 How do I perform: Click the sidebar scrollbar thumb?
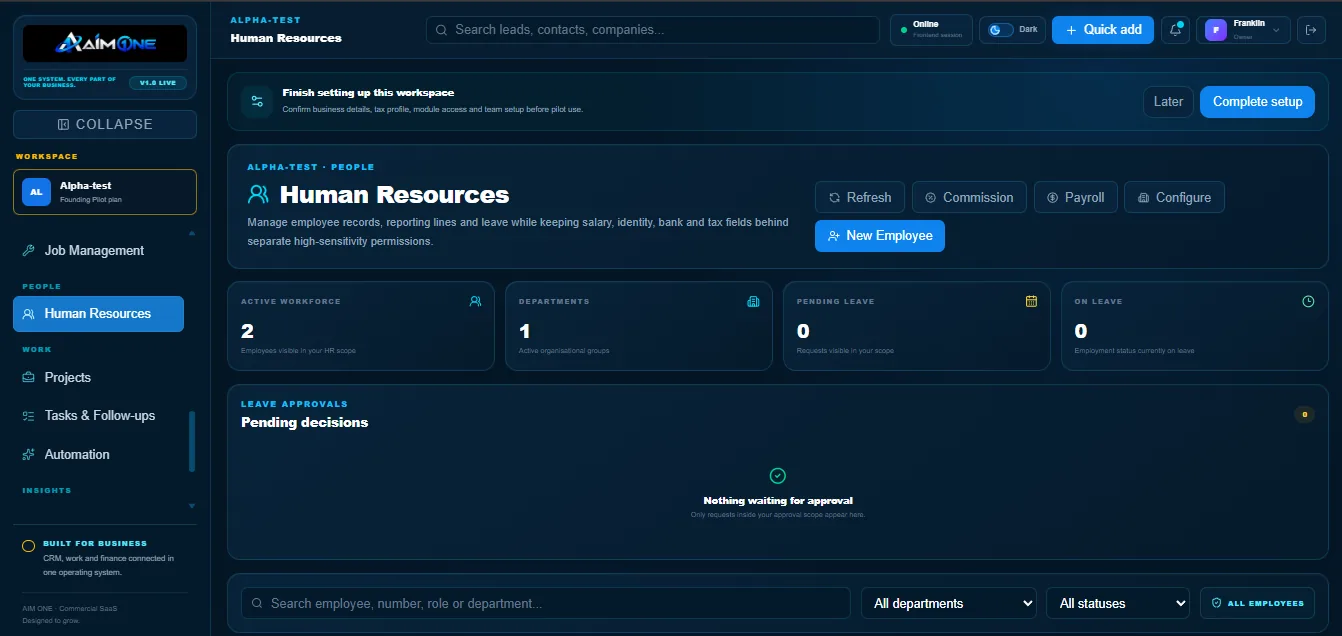coord(192,441)
